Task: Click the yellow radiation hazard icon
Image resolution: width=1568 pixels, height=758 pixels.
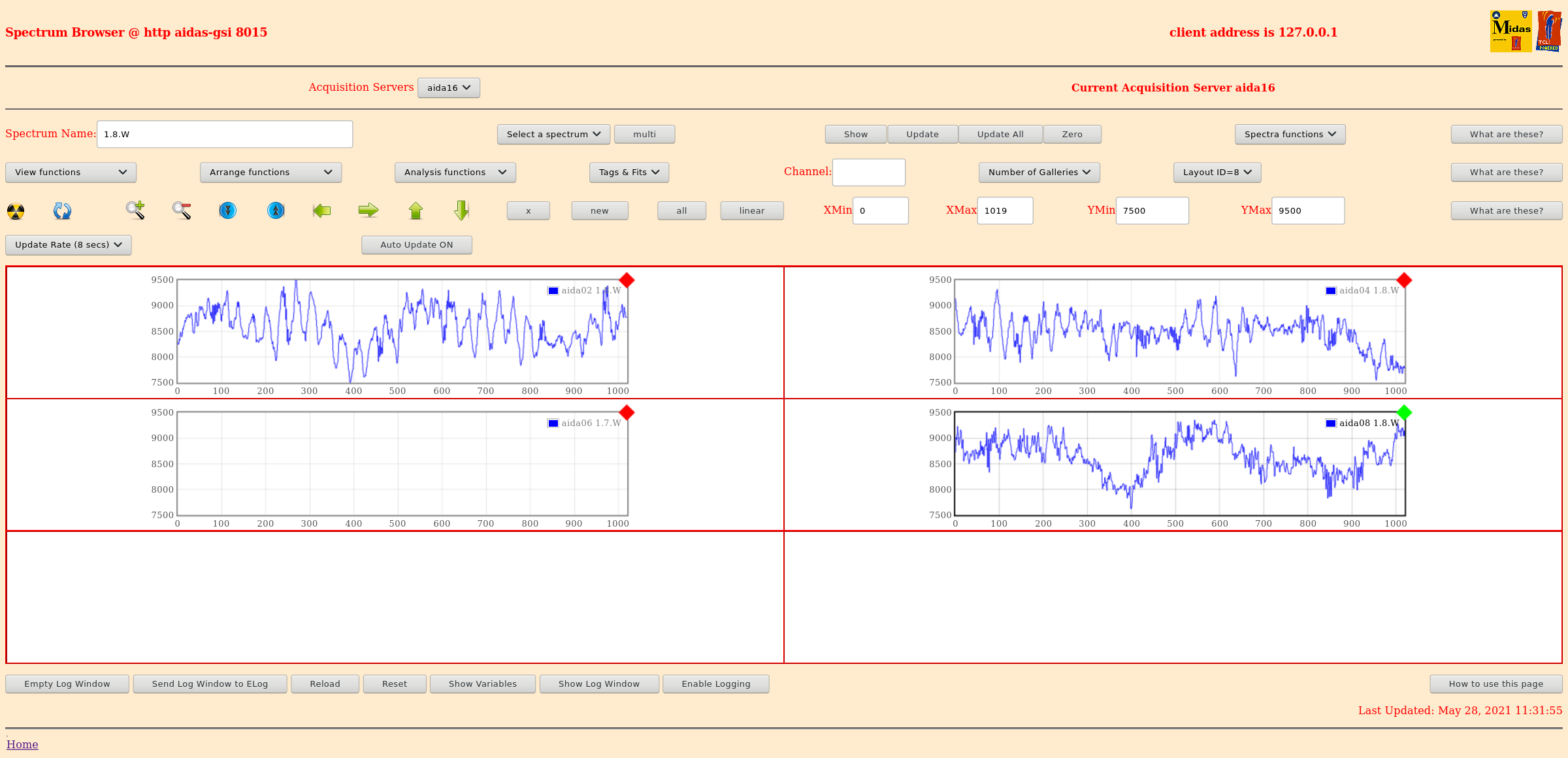Action: pos(16,211)
